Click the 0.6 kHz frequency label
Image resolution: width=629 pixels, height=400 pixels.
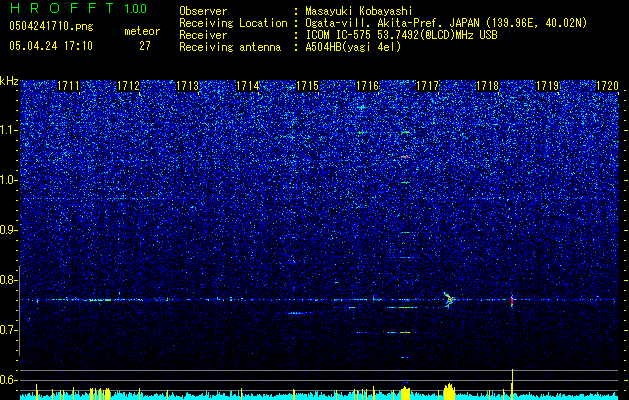click(8, 380)
